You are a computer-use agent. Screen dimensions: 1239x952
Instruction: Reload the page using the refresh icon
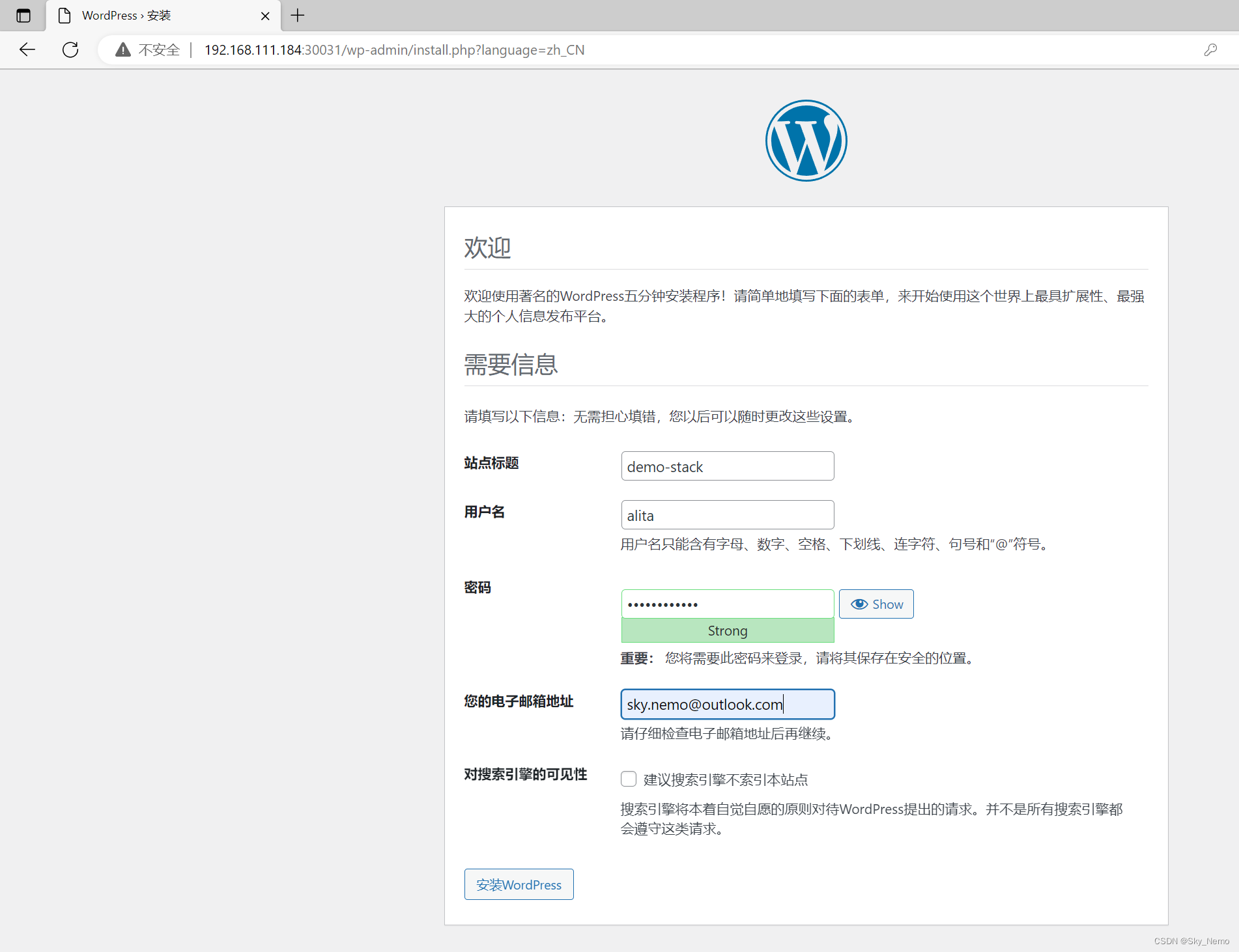(70, 49)
